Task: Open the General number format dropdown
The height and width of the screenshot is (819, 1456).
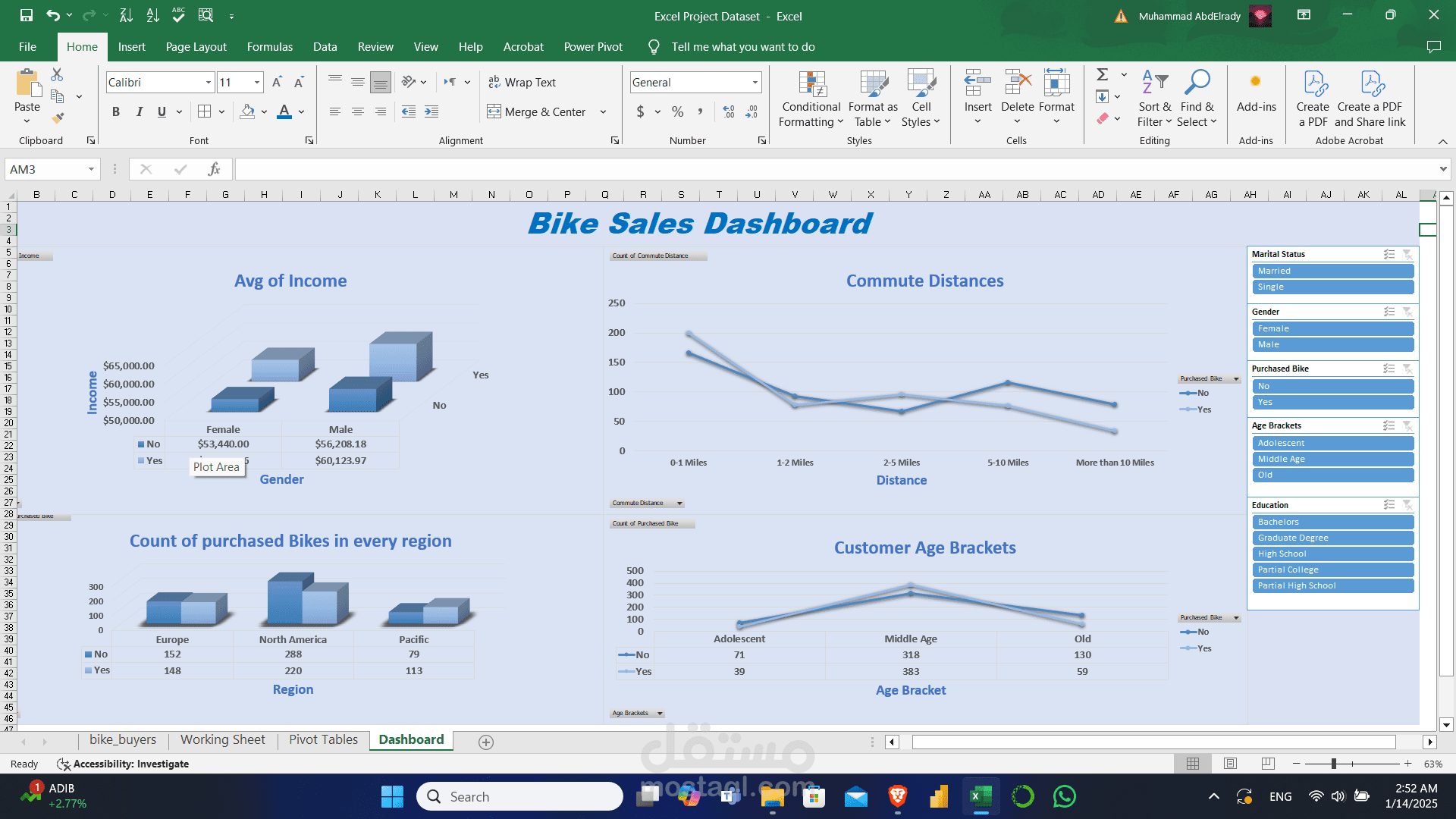Action: tap(754, 82)
